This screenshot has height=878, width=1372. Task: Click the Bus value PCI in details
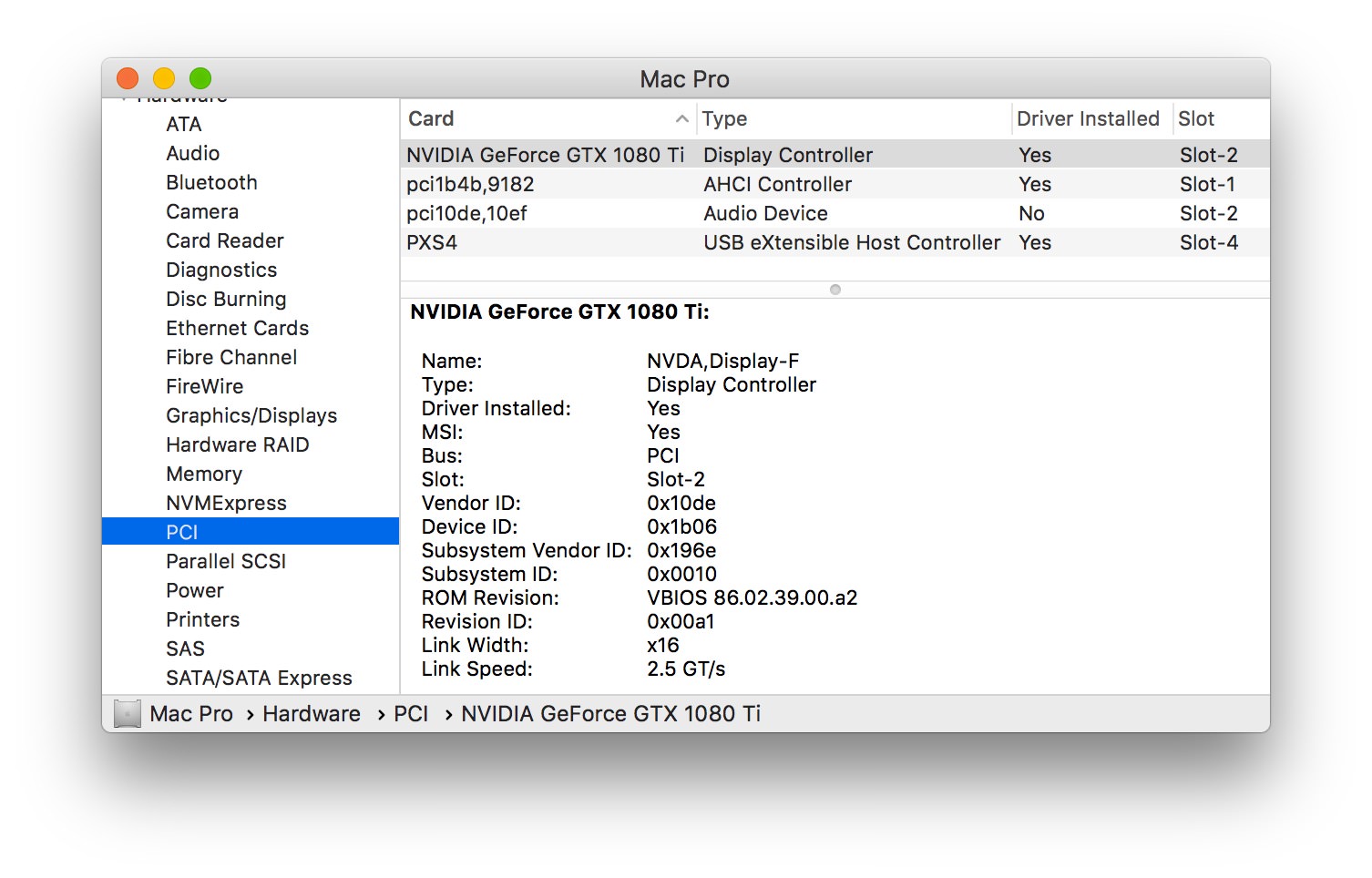pyautogui.click(x=663, y=455)
